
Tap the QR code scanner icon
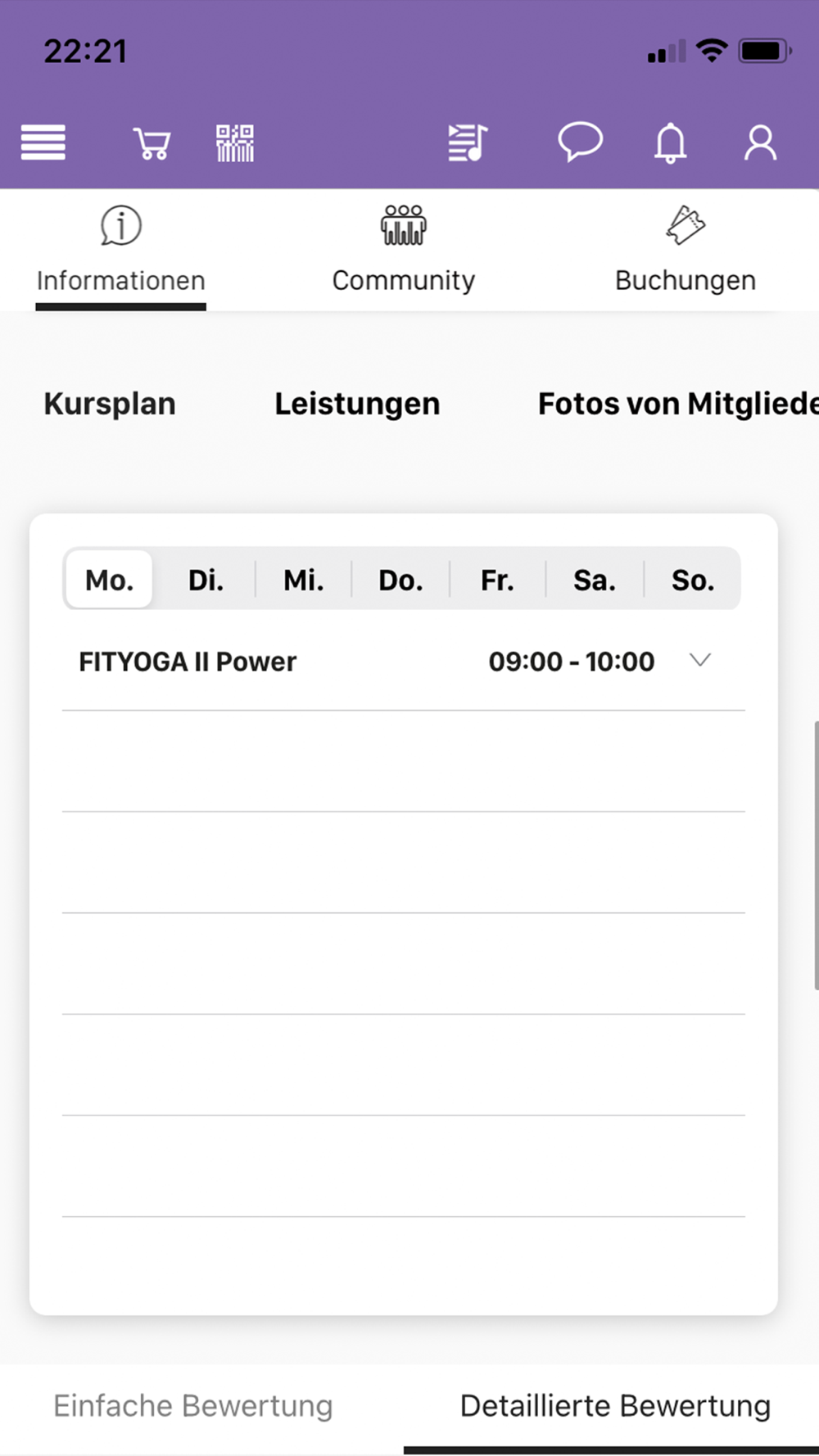click(235, 143)
